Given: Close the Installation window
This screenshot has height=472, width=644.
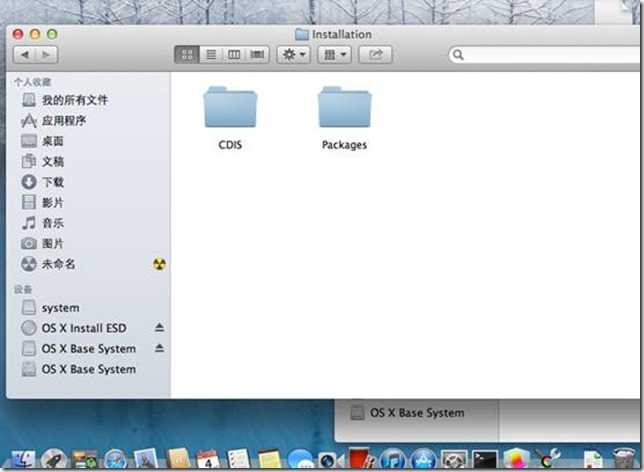Looking at the screenshot, I should click(18, 34).
